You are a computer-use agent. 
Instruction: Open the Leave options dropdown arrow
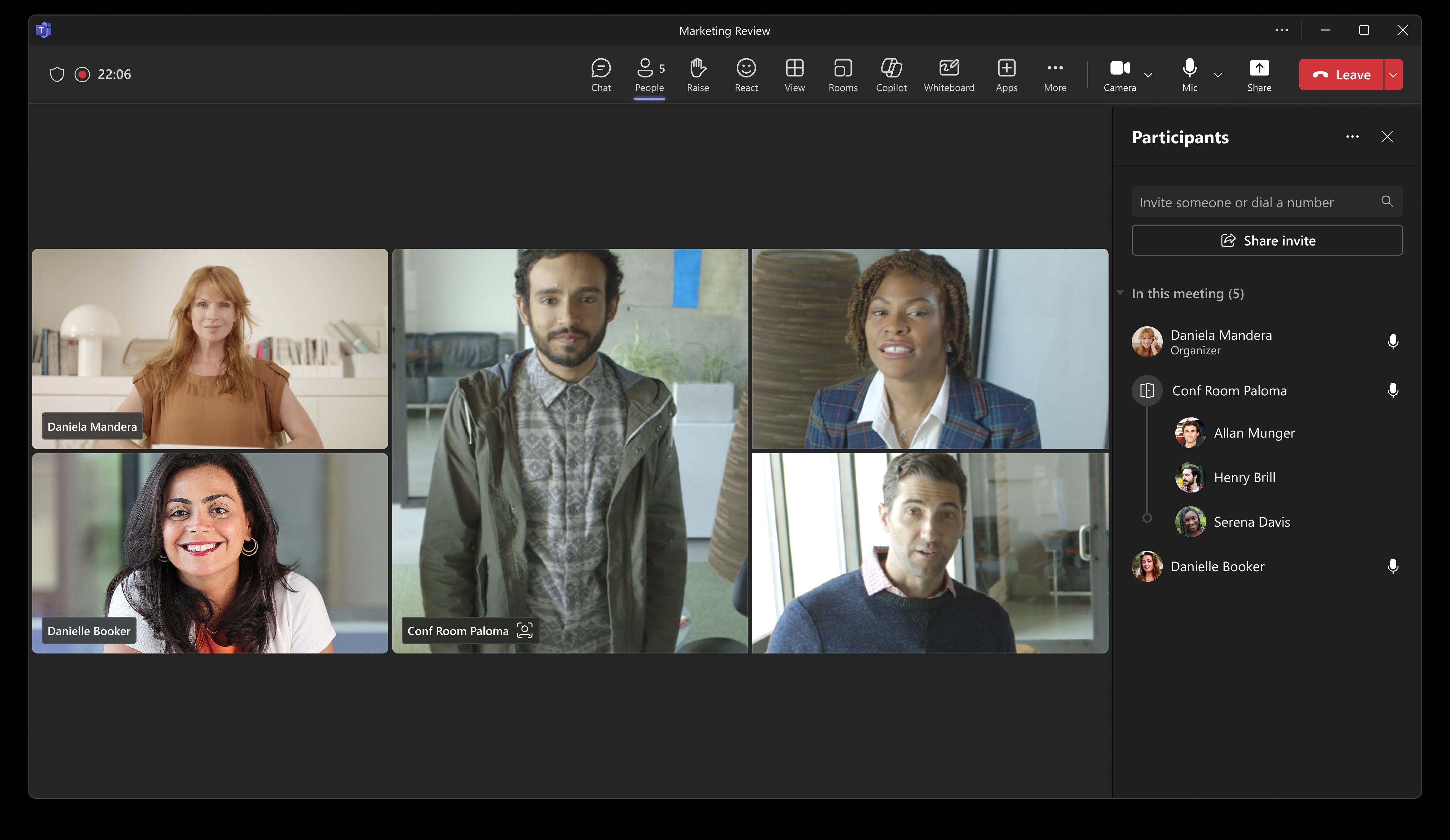[x=1393, y=75]
